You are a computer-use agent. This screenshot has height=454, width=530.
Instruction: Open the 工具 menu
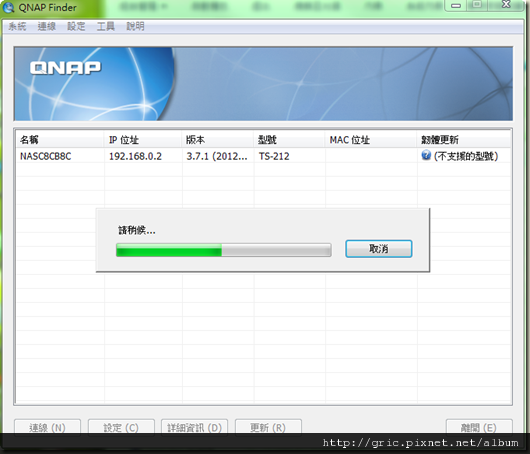pyautogui.click(x=105, y=26)
